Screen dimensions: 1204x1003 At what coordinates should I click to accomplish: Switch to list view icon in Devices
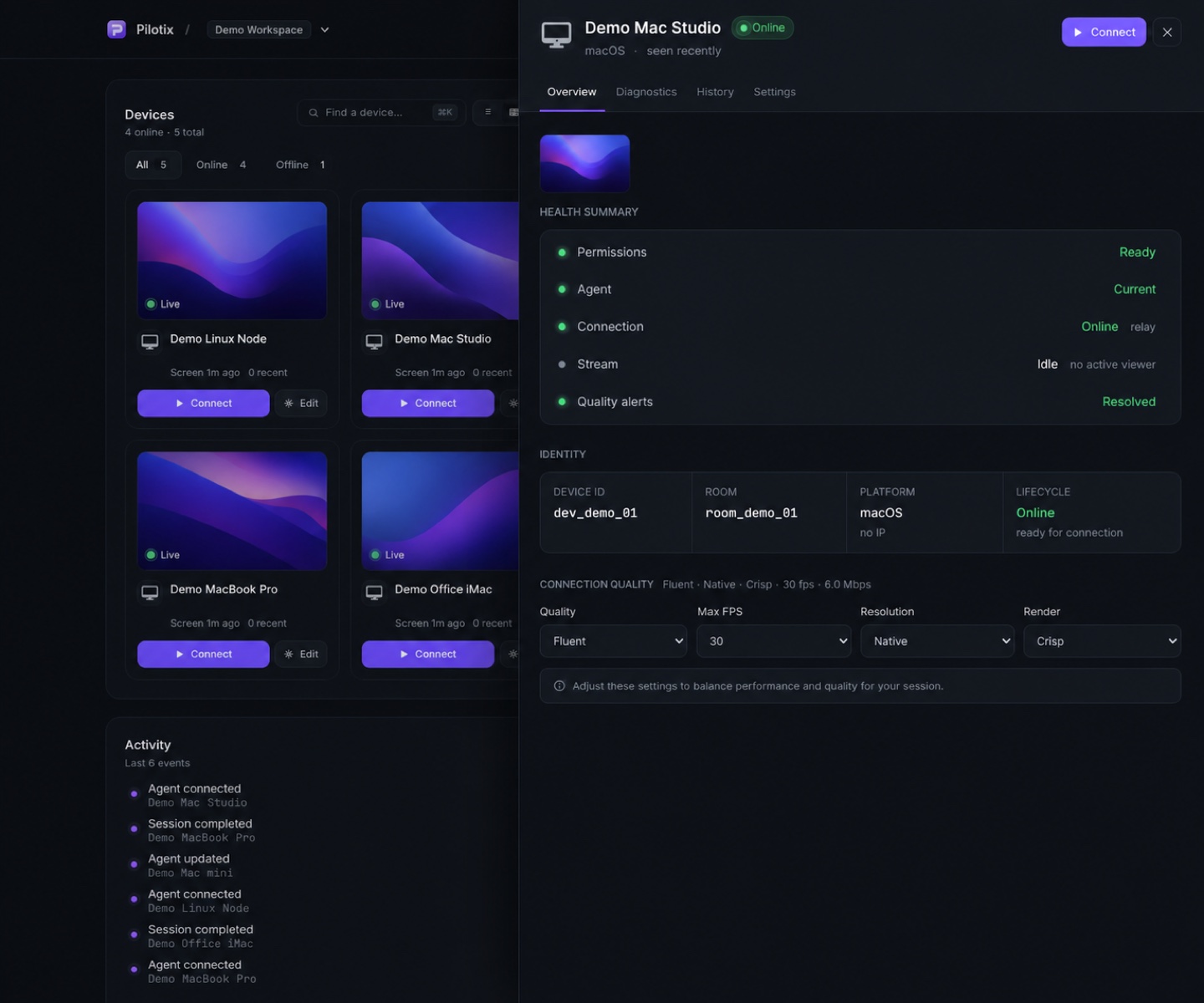(x=488, y=112)
